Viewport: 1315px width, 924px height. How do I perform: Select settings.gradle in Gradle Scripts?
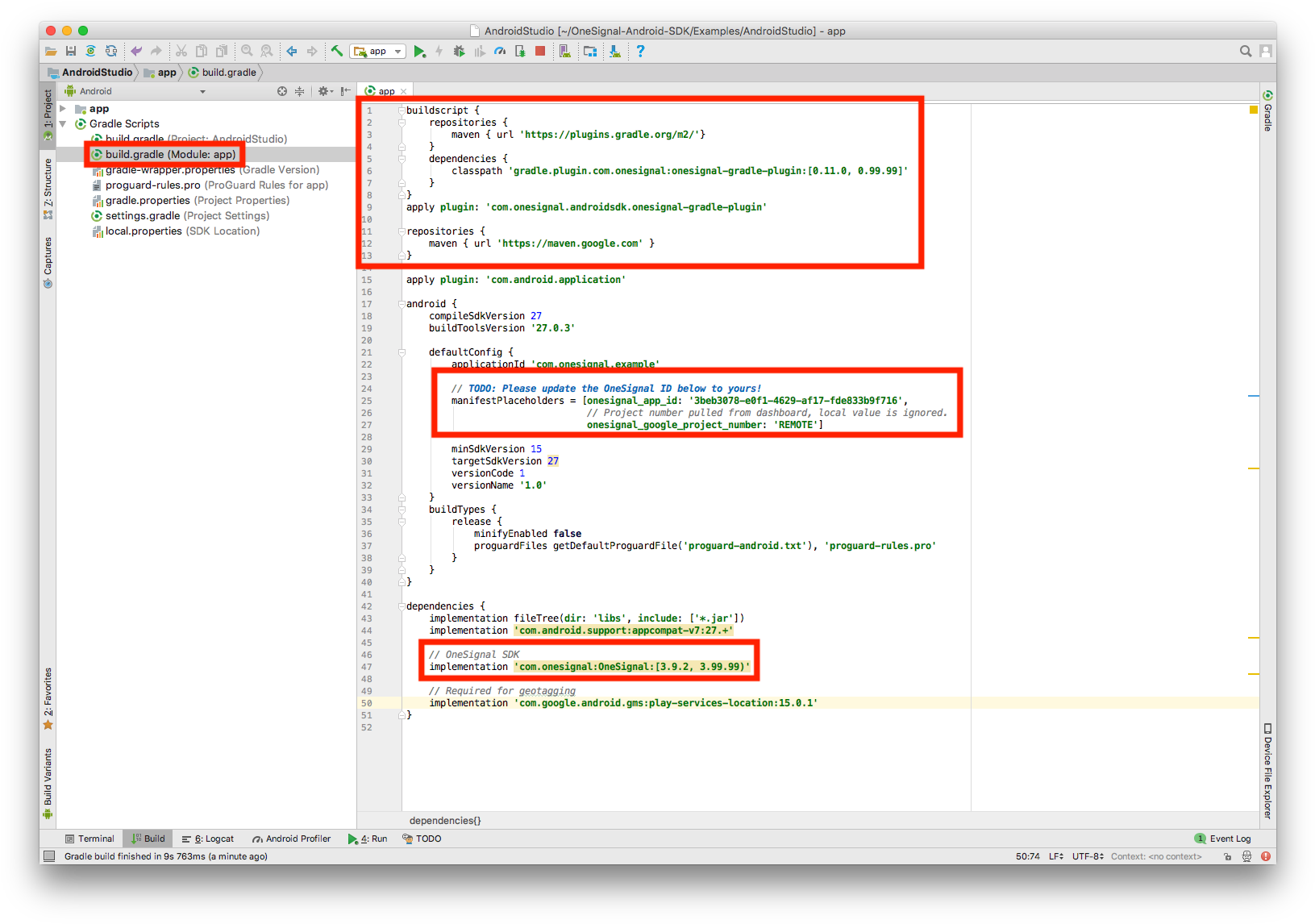(143, 216)
